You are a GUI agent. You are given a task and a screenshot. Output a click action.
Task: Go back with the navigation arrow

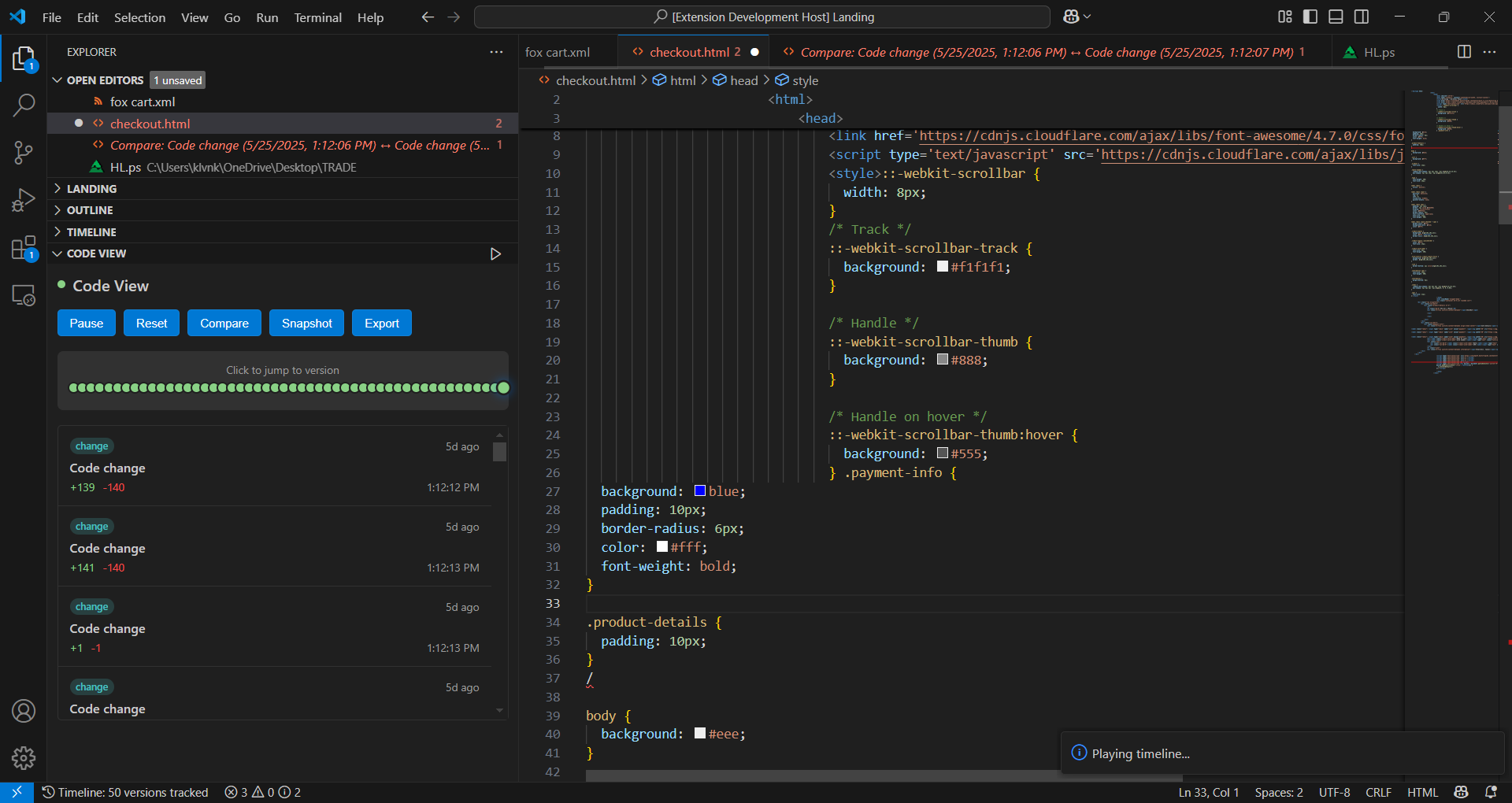coord(428,17)
